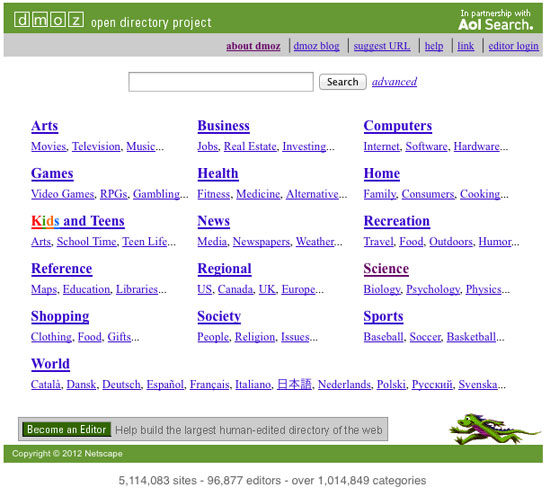550x496 pixels.
Task: Open the Physics subcategory
Action: pos(483,290)
